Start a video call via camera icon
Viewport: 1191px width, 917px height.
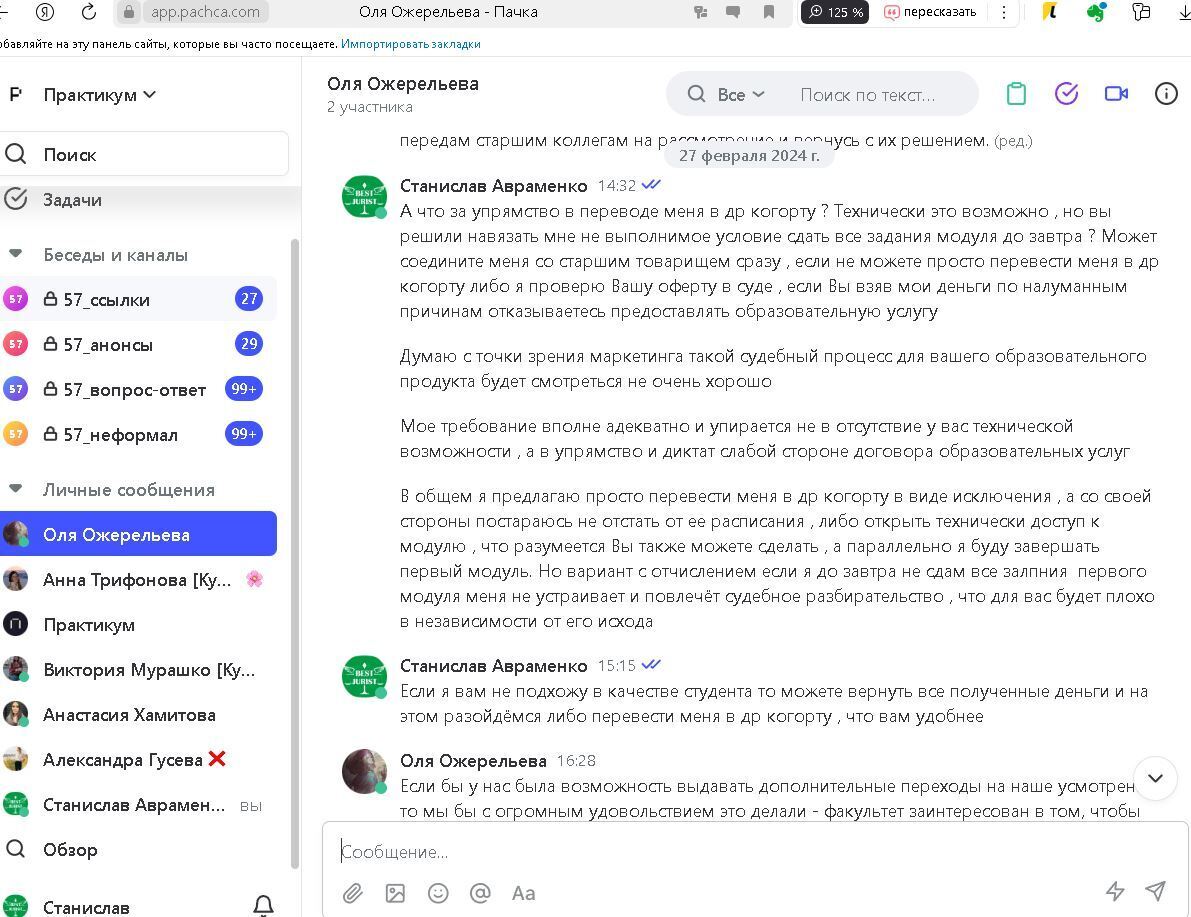[1116, 93]
